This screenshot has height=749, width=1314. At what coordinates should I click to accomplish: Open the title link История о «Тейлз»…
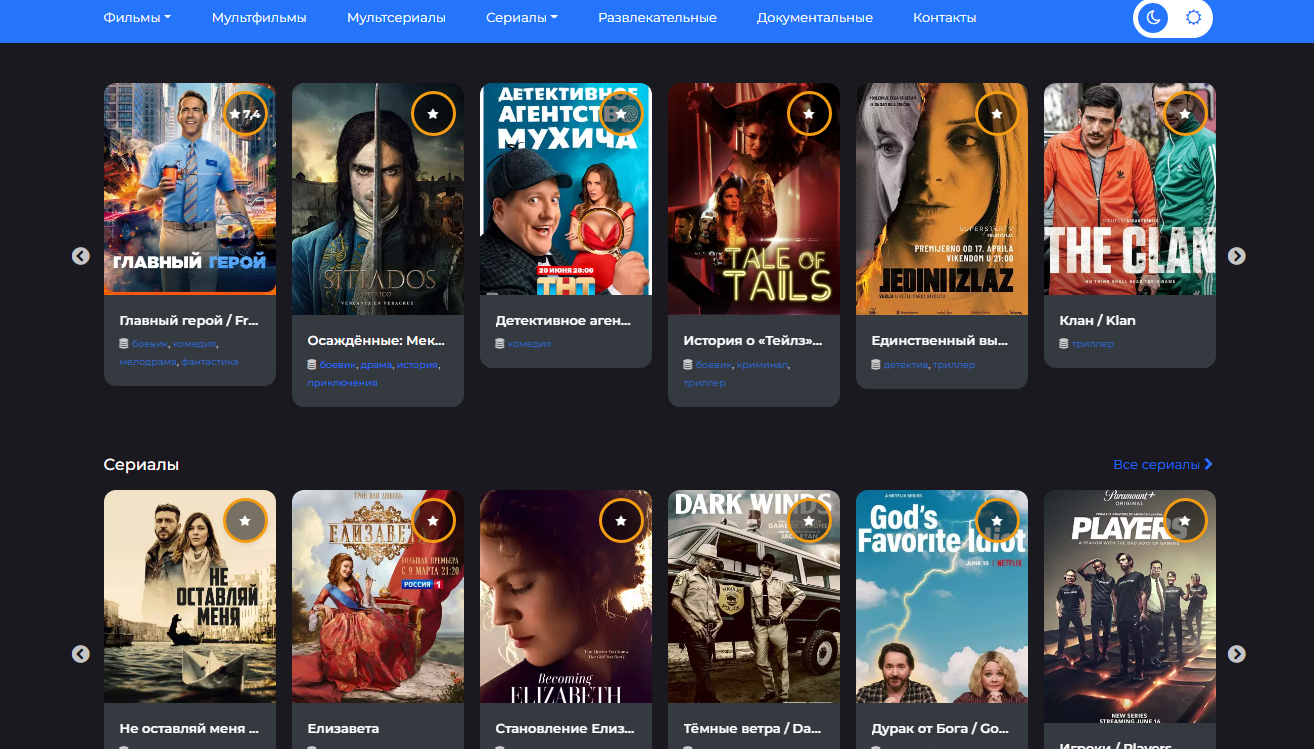(x=754, y=340)
